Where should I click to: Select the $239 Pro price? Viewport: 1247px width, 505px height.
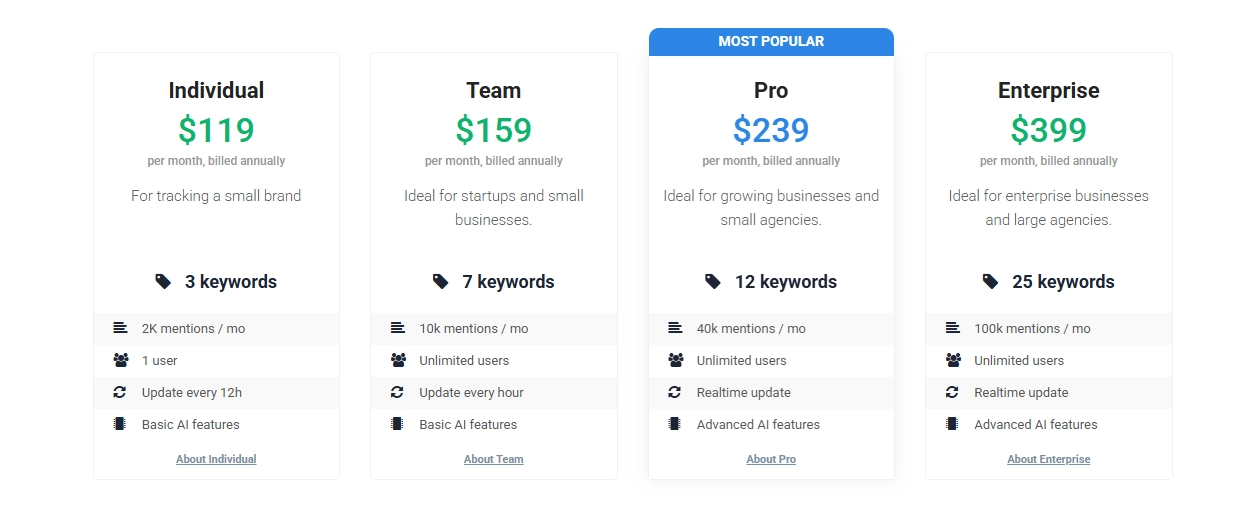(771, 130)
